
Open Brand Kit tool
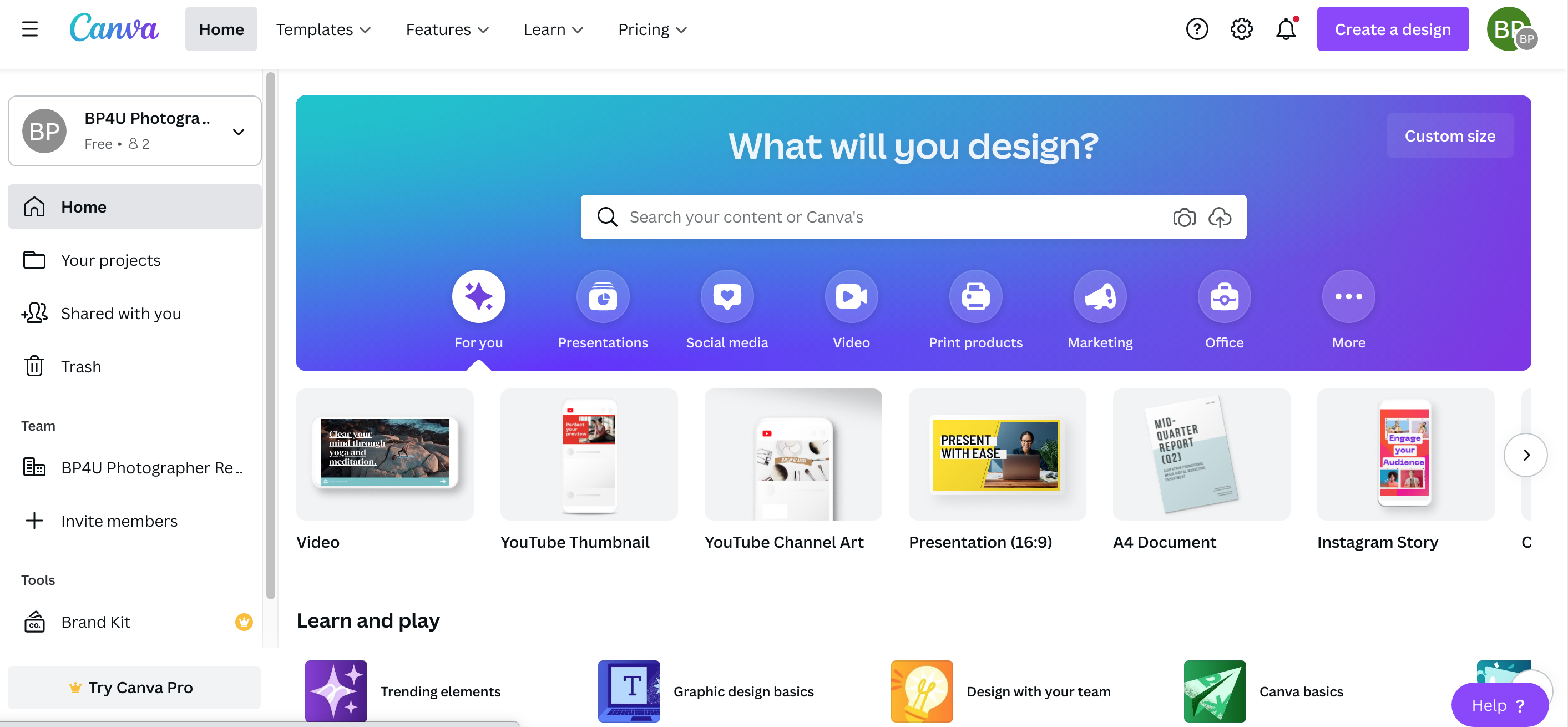click(x=134, y=622)
